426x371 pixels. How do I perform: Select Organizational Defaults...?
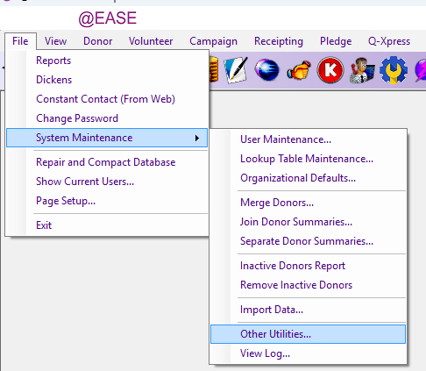308,178
